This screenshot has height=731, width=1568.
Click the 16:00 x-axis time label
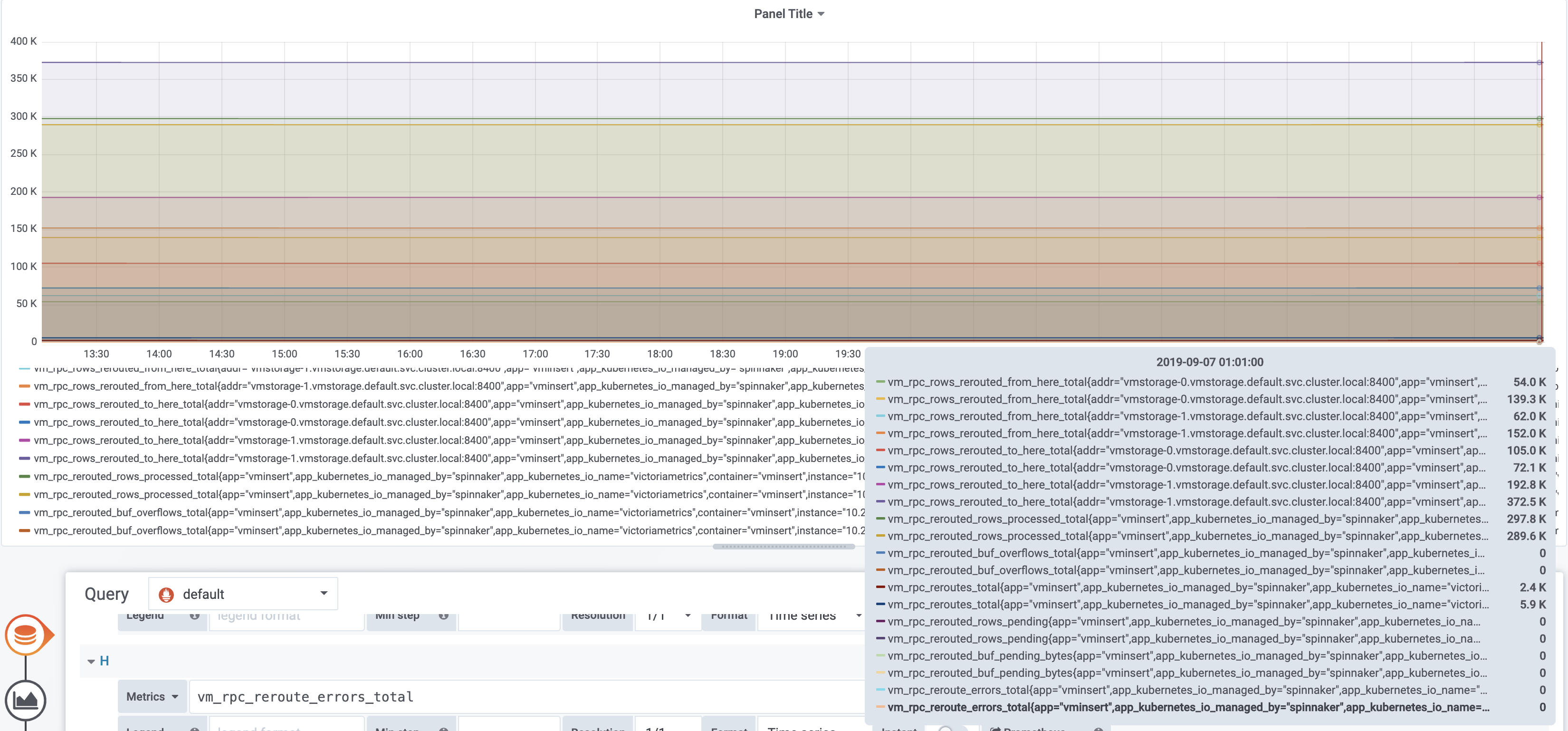click(410, 354)
